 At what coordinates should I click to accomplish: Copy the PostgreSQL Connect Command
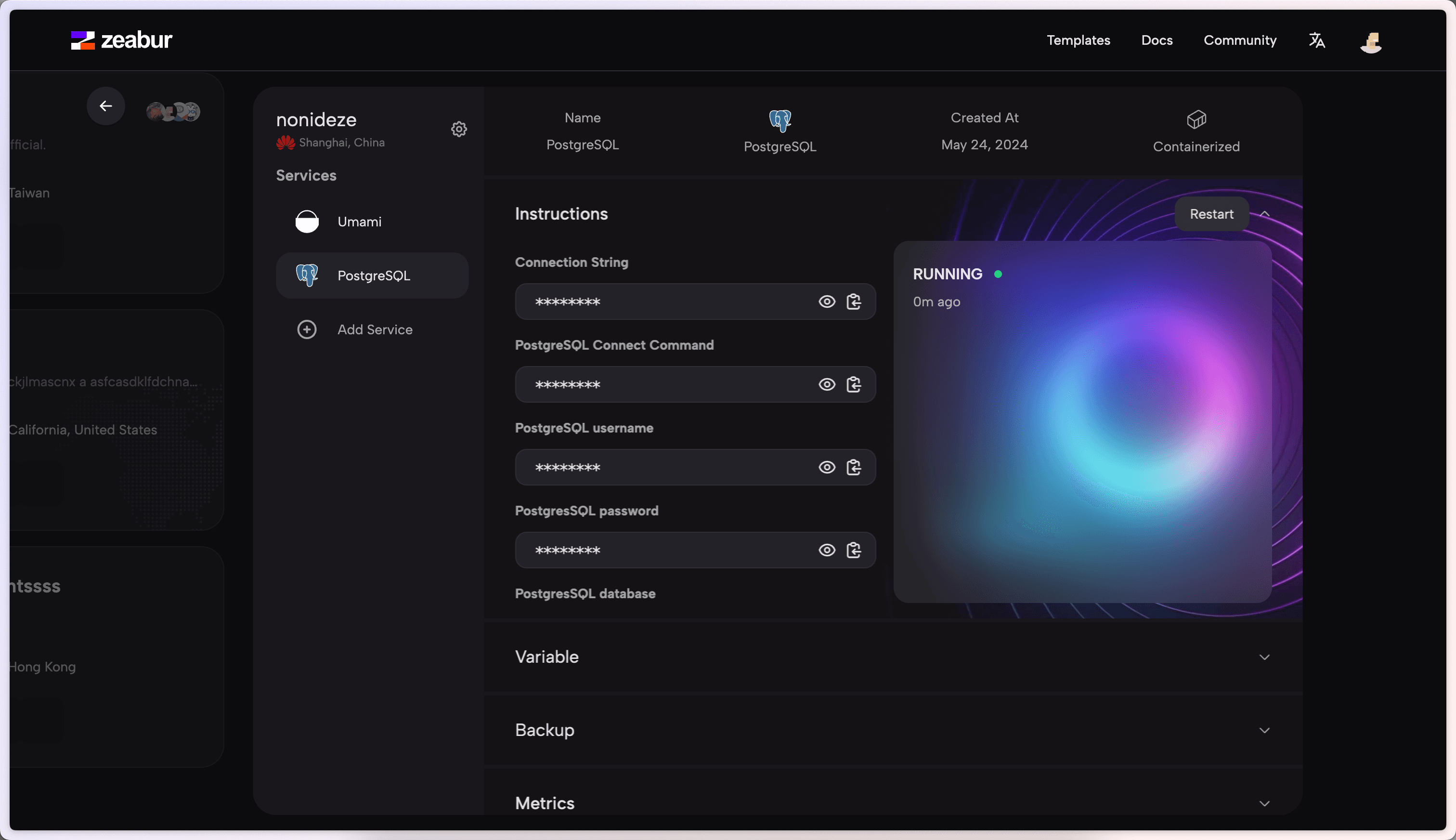(x=853, y=385)
